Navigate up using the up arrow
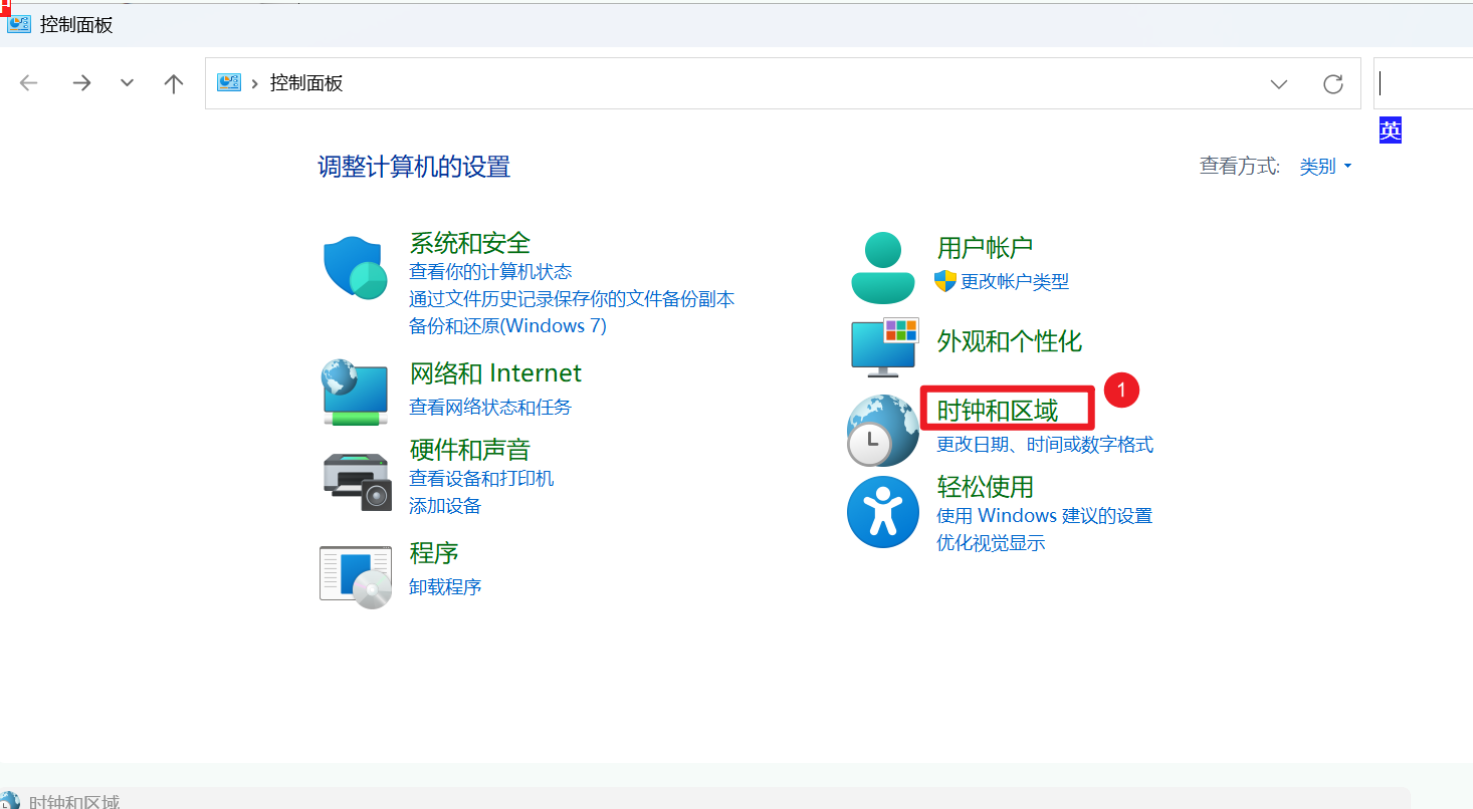The width and height of the screenshot is (1473, 809). 173,83
